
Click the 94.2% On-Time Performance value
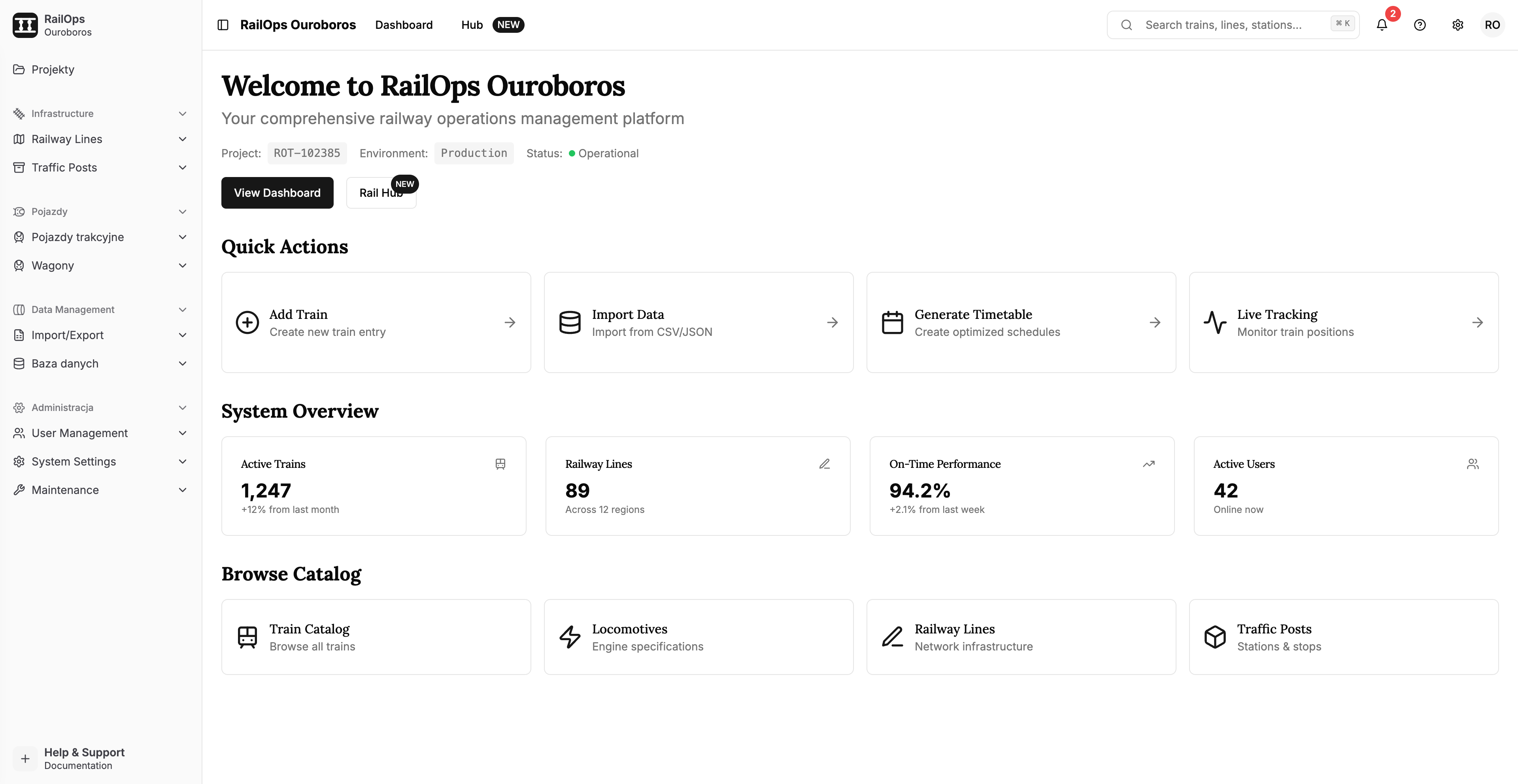(919, 490)
